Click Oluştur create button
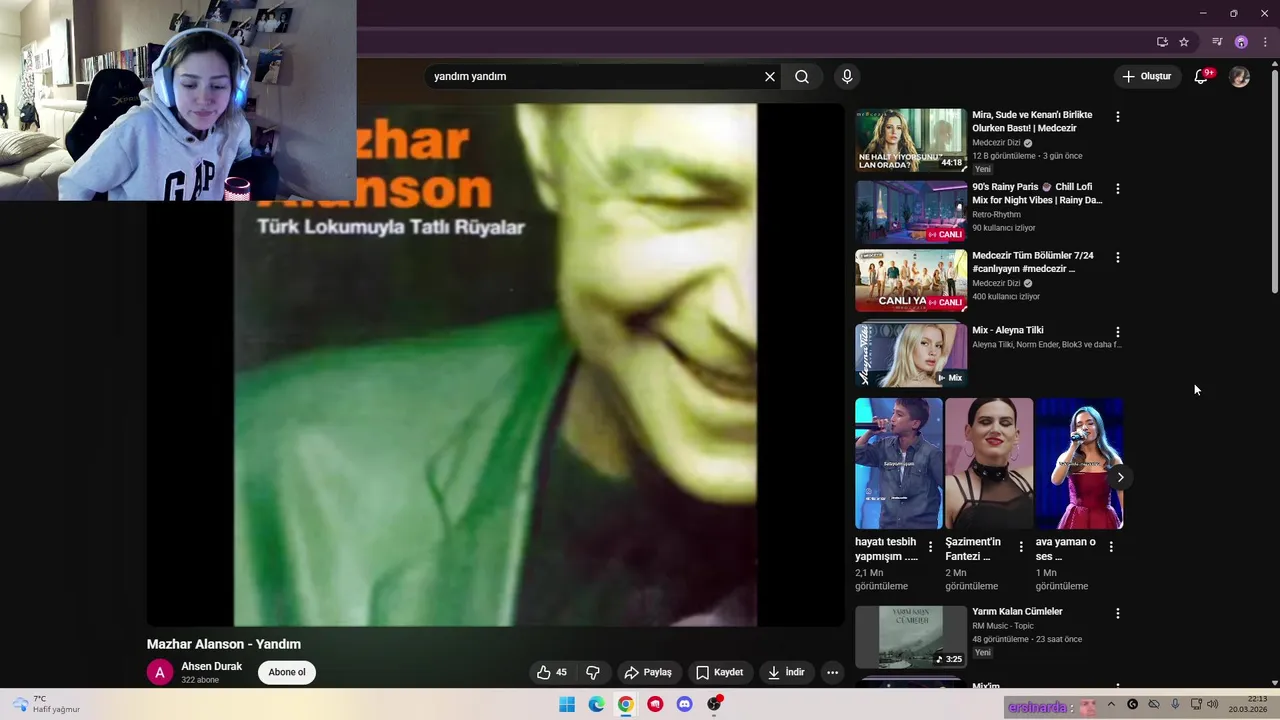This screenshot has width=1280, height=720. [x=1146, y=77]
